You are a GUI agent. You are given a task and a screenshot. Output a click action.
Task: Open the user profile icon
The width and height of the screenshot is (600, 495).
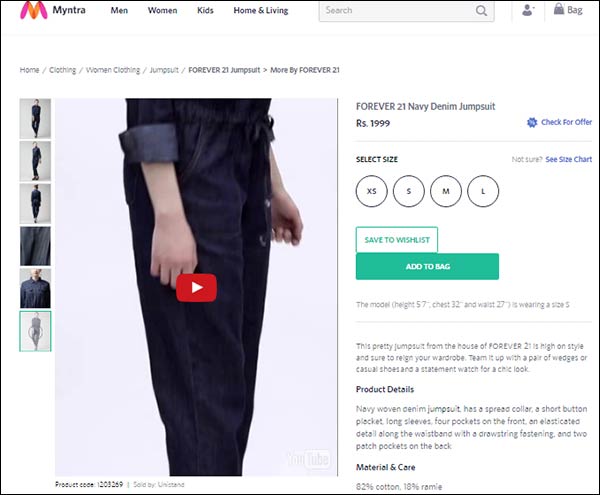tap(528, 10)
